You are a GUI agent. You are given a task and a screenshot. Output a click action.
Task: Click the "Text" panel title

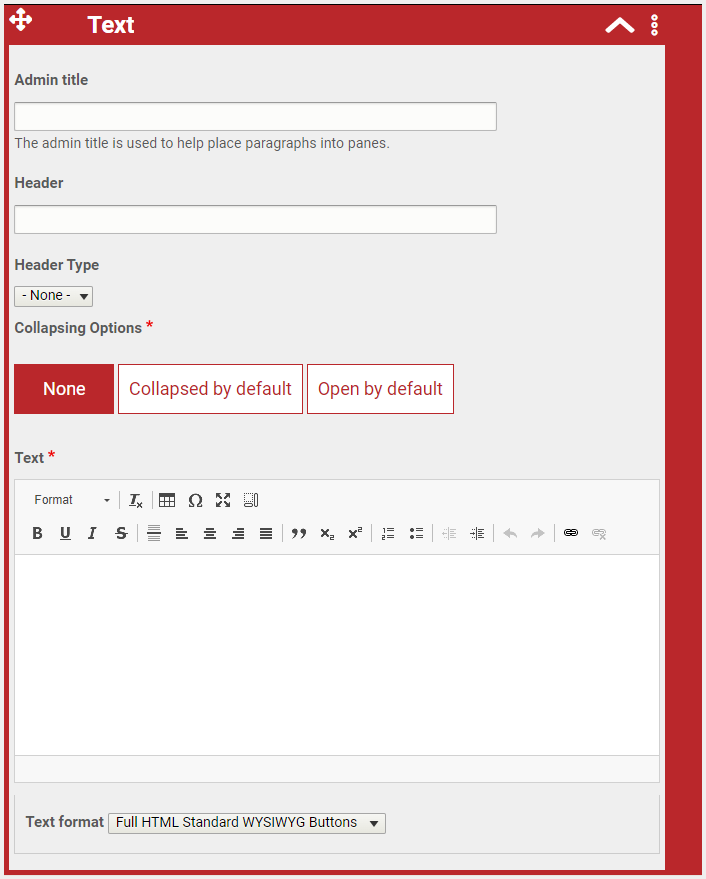pos(110,25)
